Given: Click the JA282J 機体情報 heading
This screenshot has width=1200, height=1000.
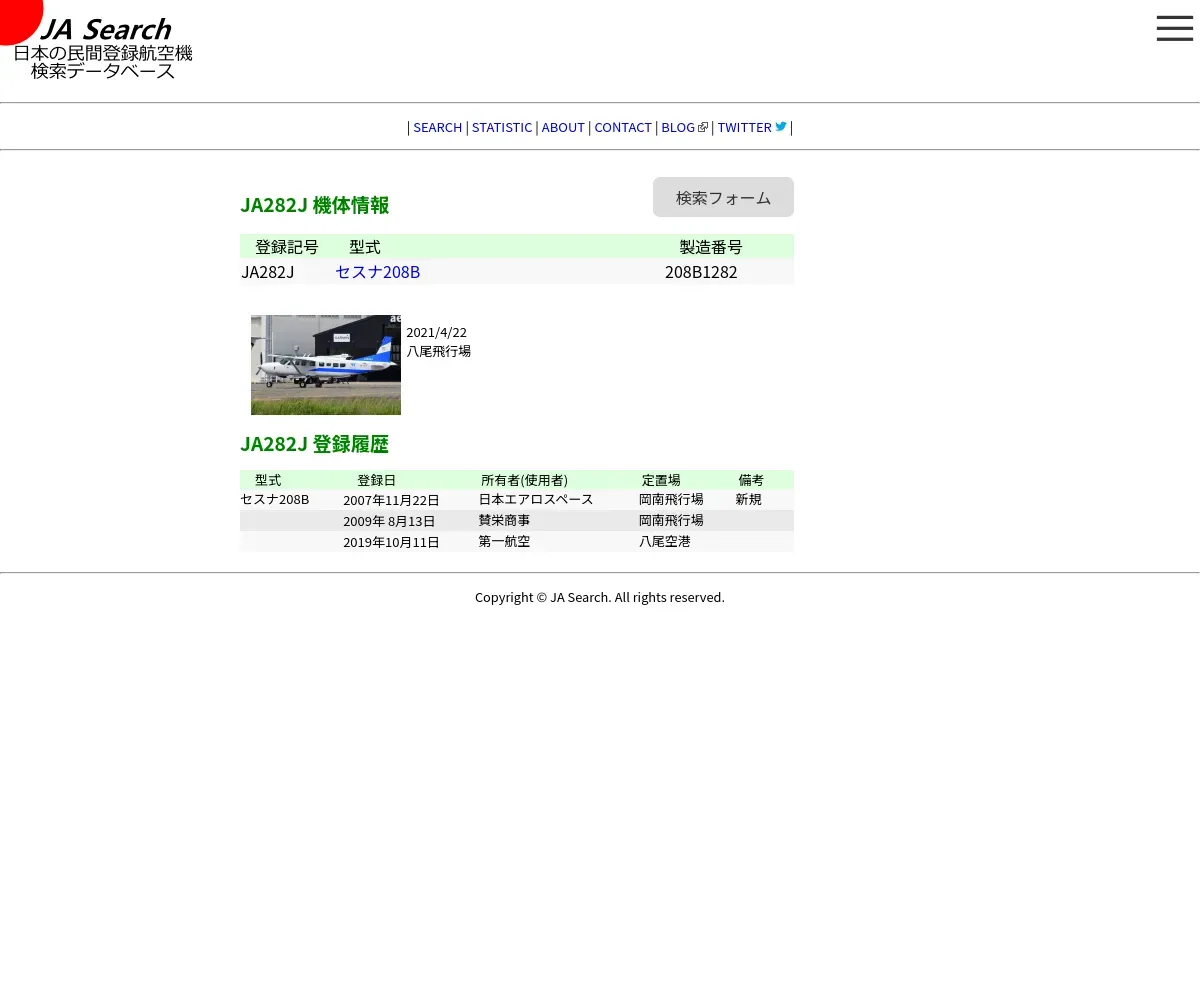Looking at the screenshot, I should (x=314, y=205).
